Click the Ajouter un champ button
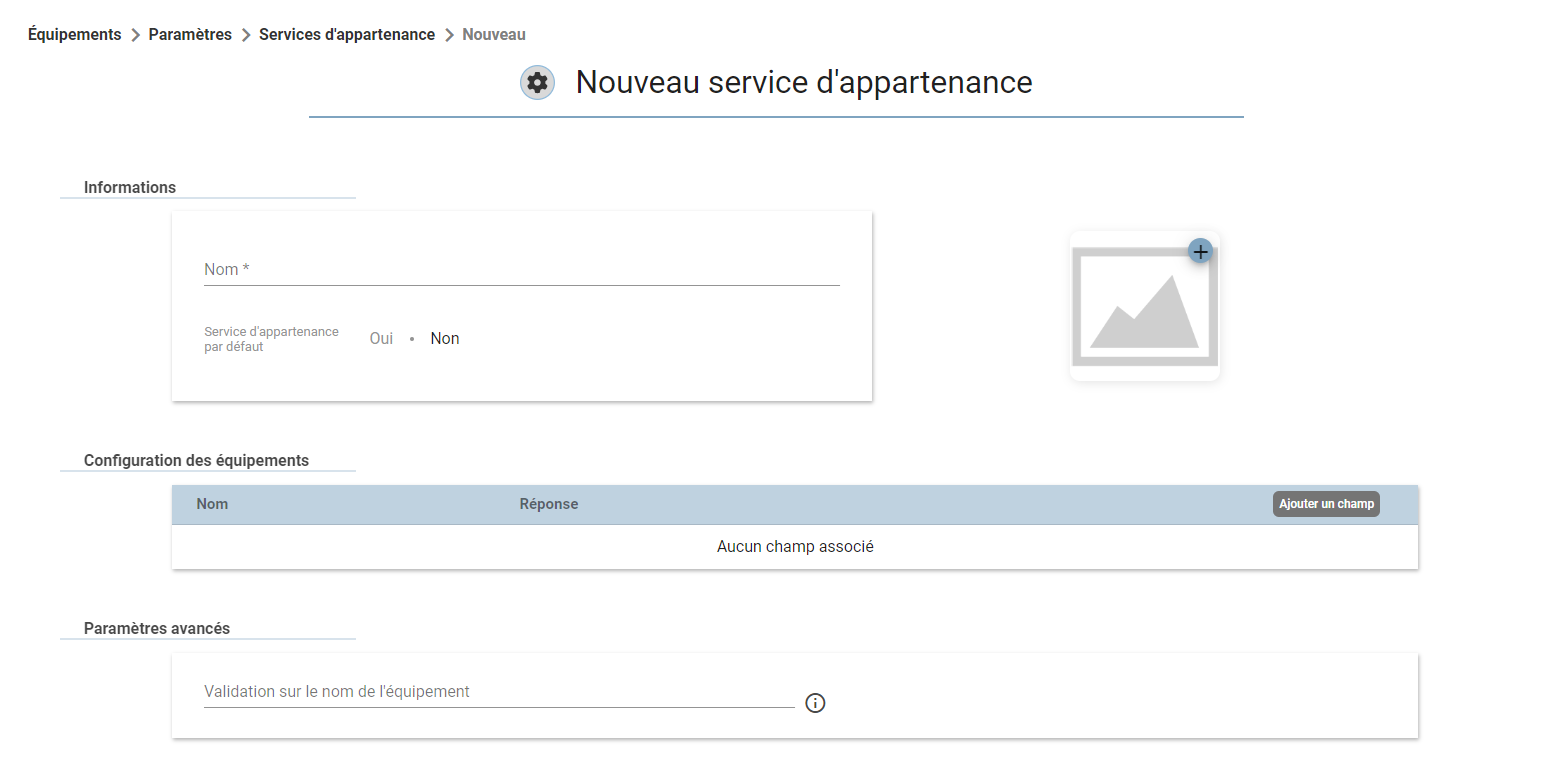Image resolution: width=1553 pixels, height=763 pixels. 1326,504
